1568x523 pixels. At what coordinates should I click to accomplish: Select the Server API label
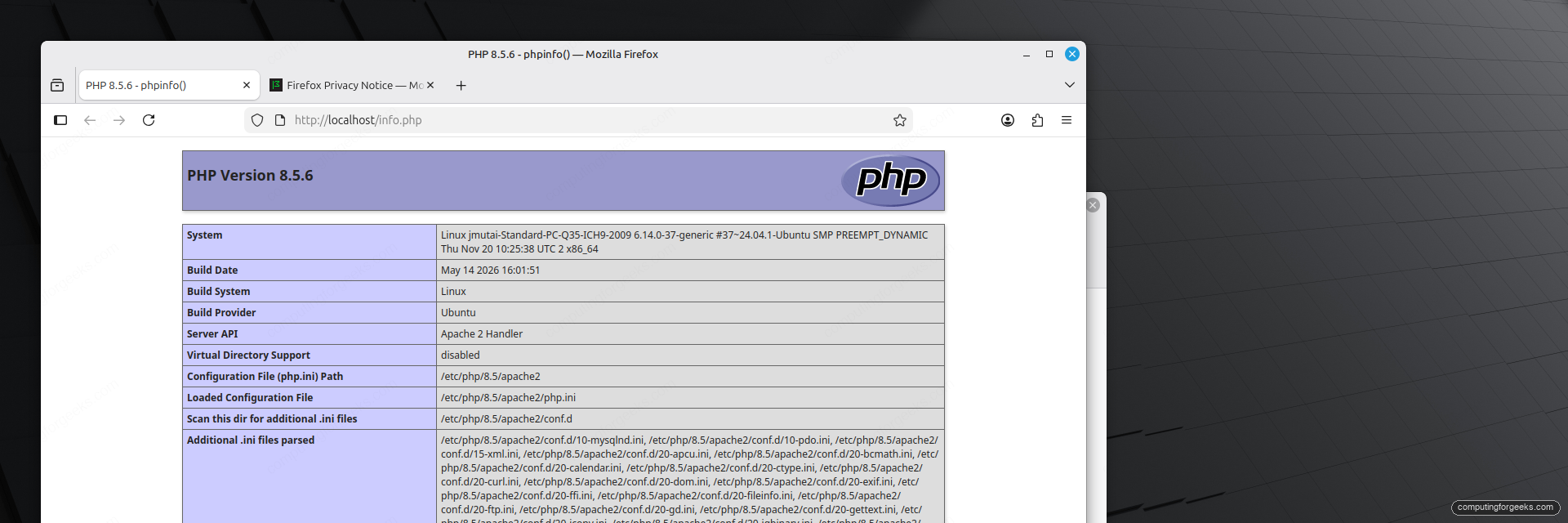pyautogui.click(x=212, y=334)
